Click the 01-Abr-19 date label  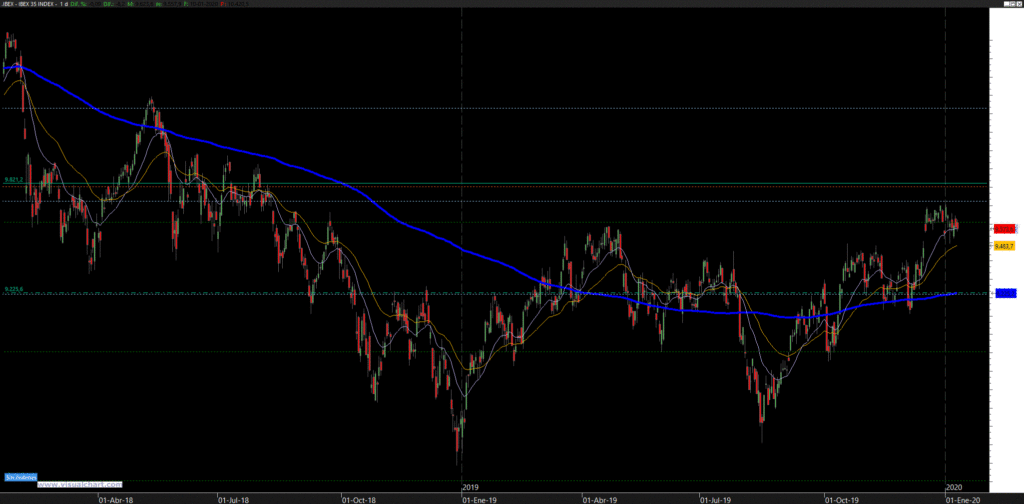coord(600,499)
